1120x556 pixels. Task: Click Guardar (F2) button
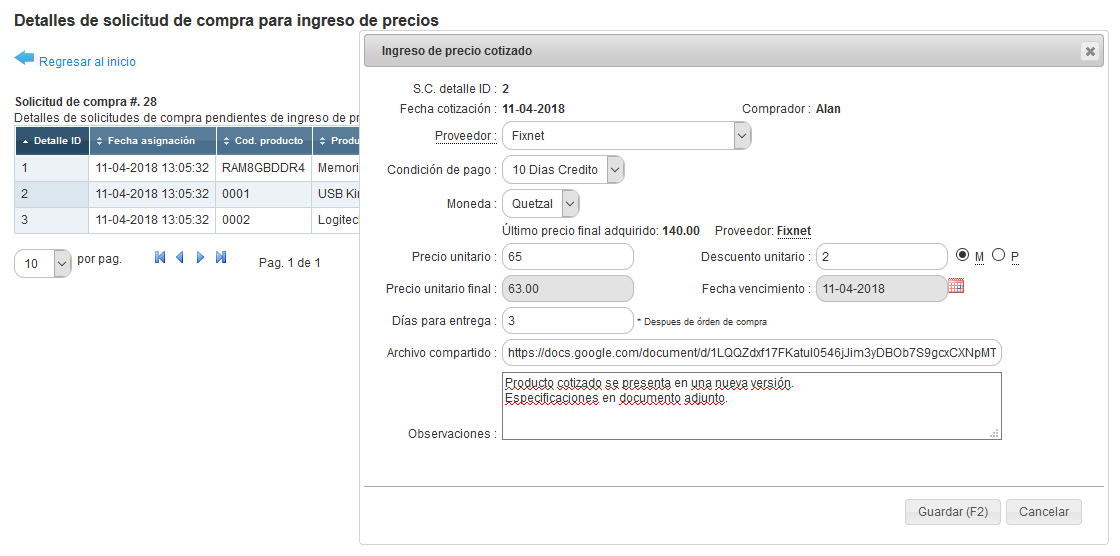(x=952, y=512)
